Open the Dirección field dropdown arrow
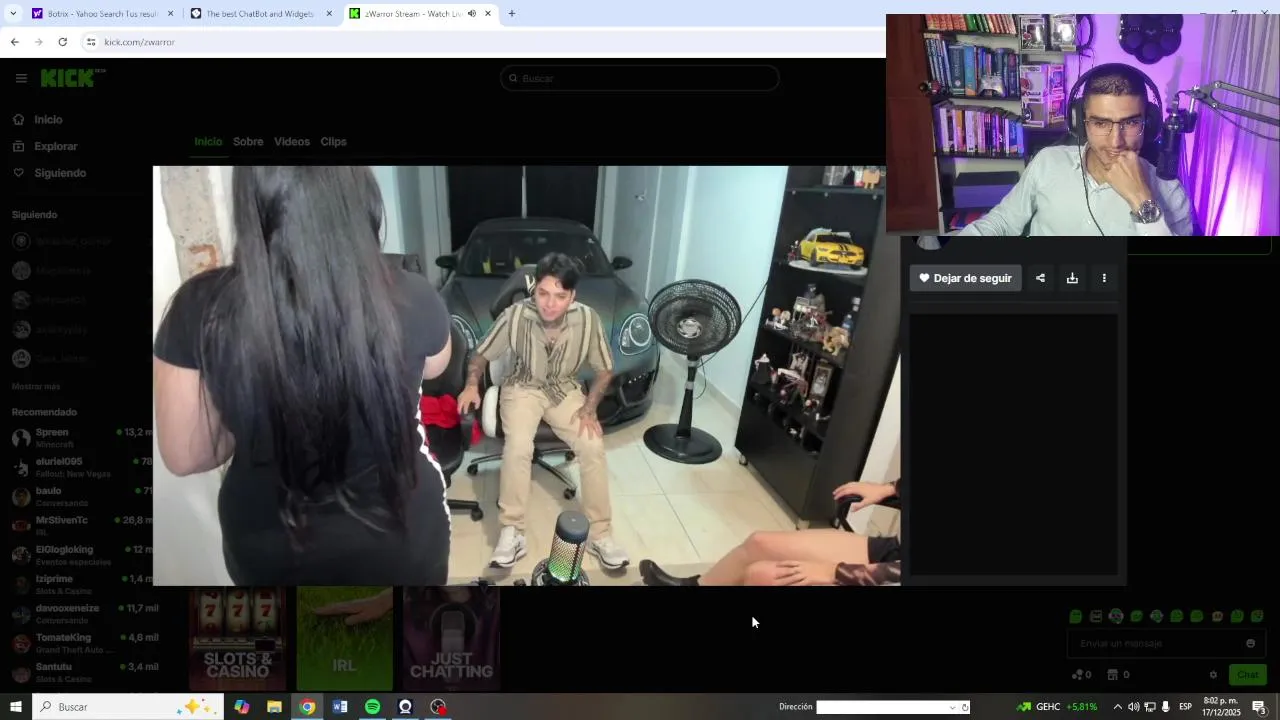The height and width of the screenshot is (720, 1280). tap(952, 707)
